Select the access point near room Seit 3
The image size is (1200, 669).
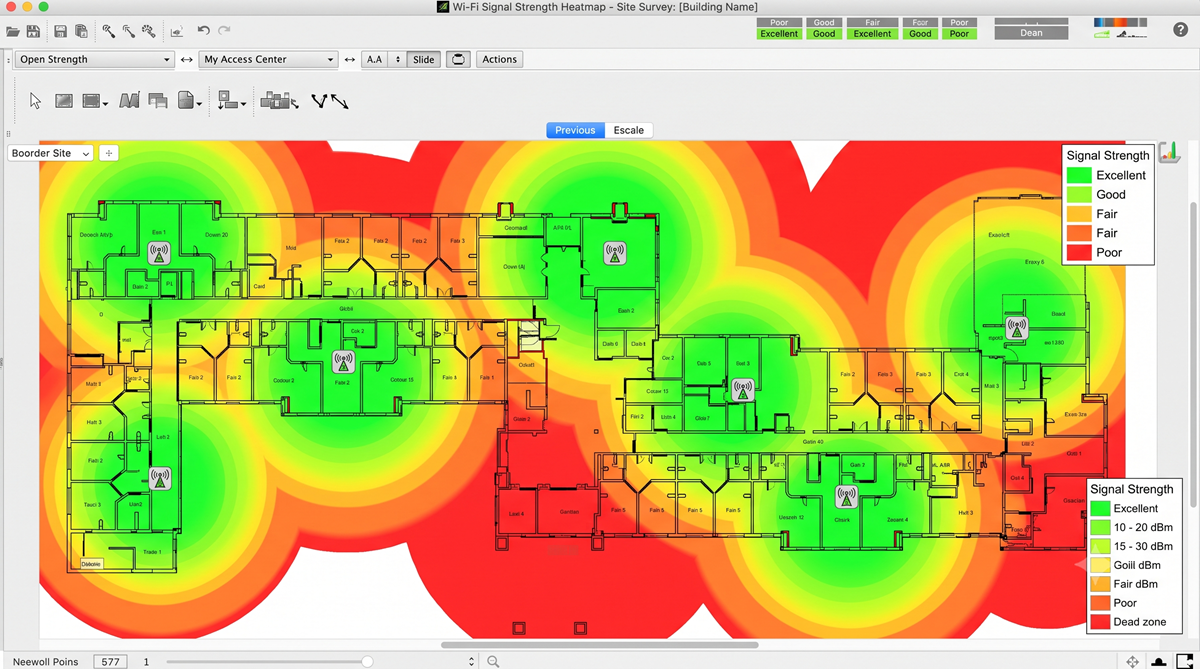[x=741, y=390]
